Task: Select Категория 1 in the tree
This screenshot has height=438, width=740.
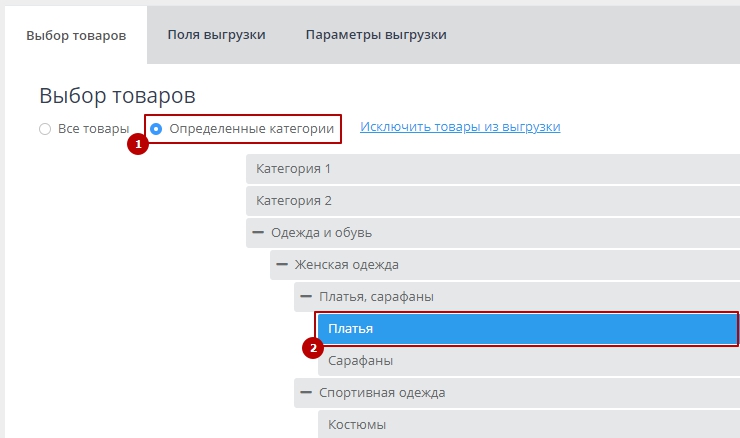Action: click(x=293, y=168)
